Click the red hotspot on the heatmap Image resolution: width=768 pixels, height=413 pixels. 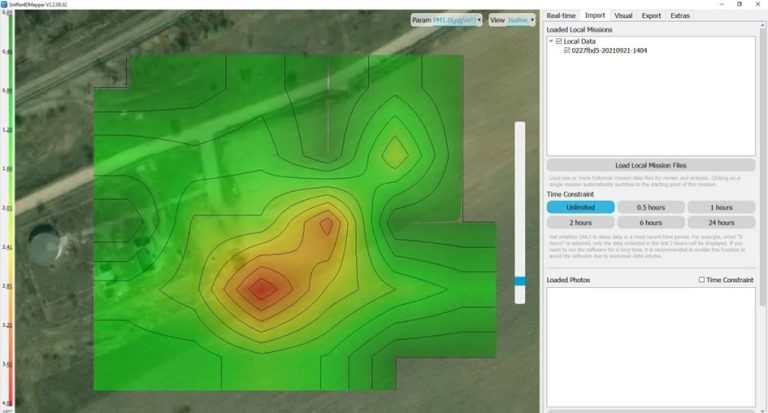[x=262, y=289]
